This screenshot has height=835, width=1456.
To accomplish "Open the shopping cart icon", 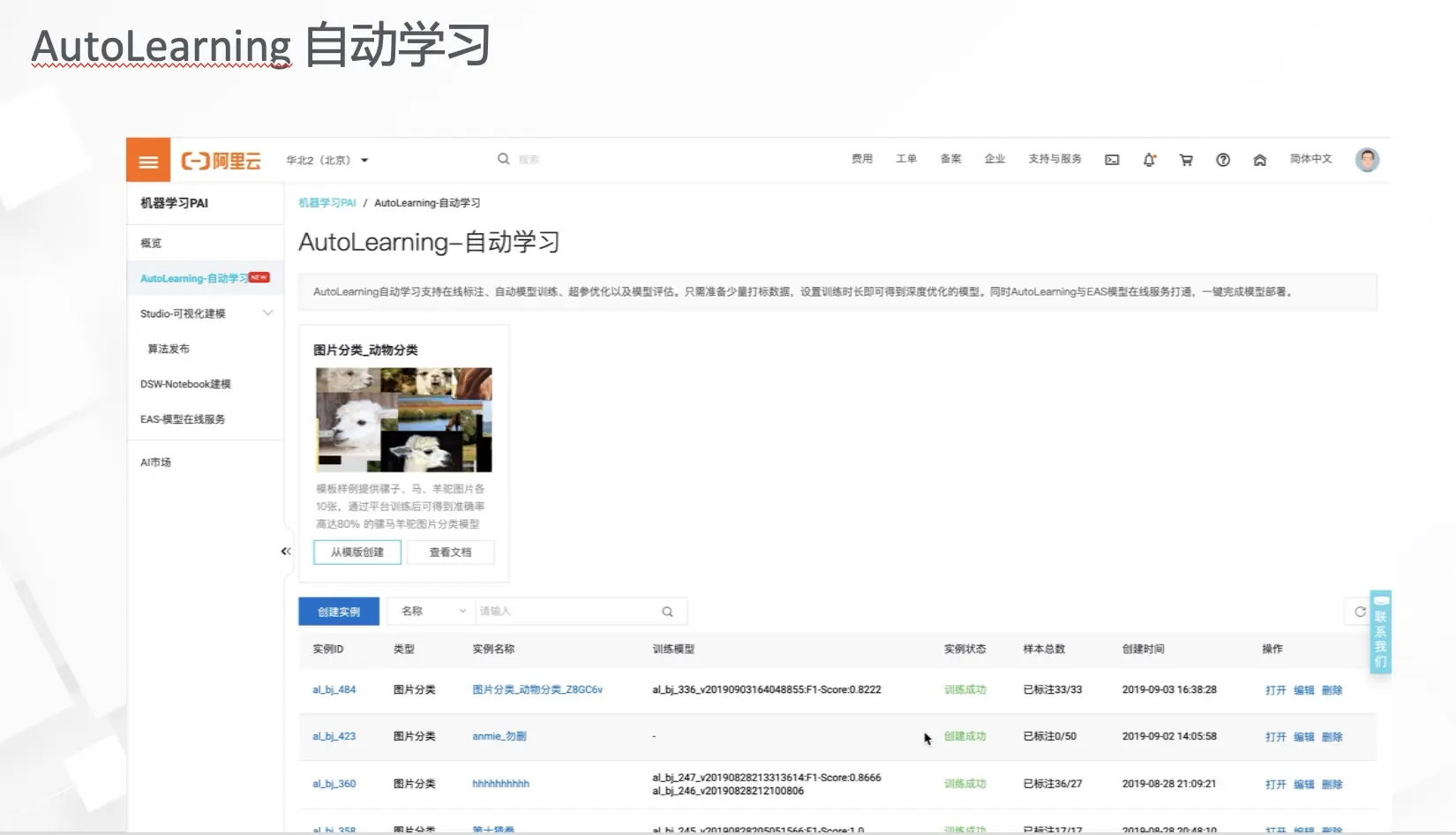I will click(1186, 160).
